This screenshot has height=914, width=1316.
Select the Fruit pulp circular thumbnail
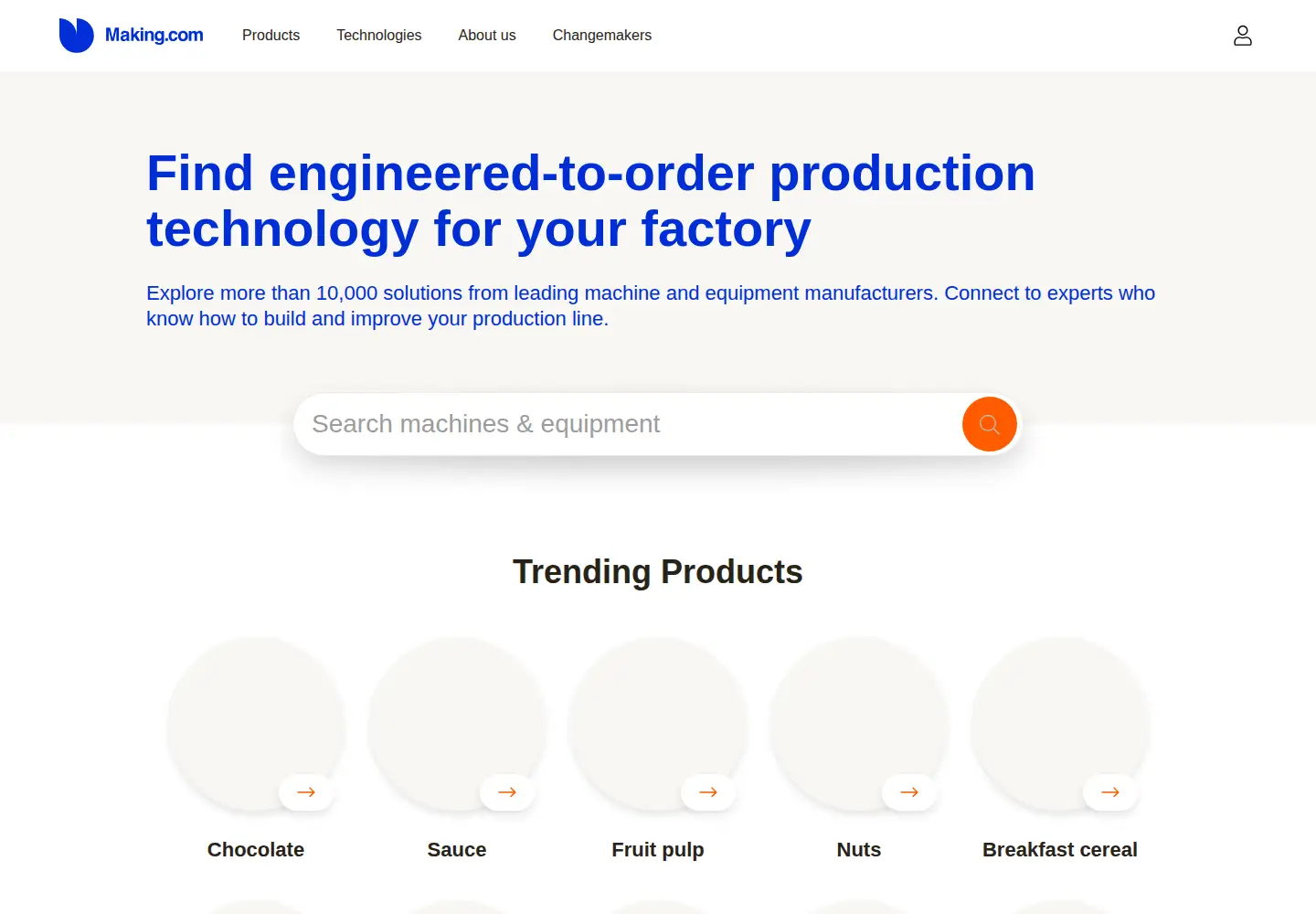(x=658, y=725)
